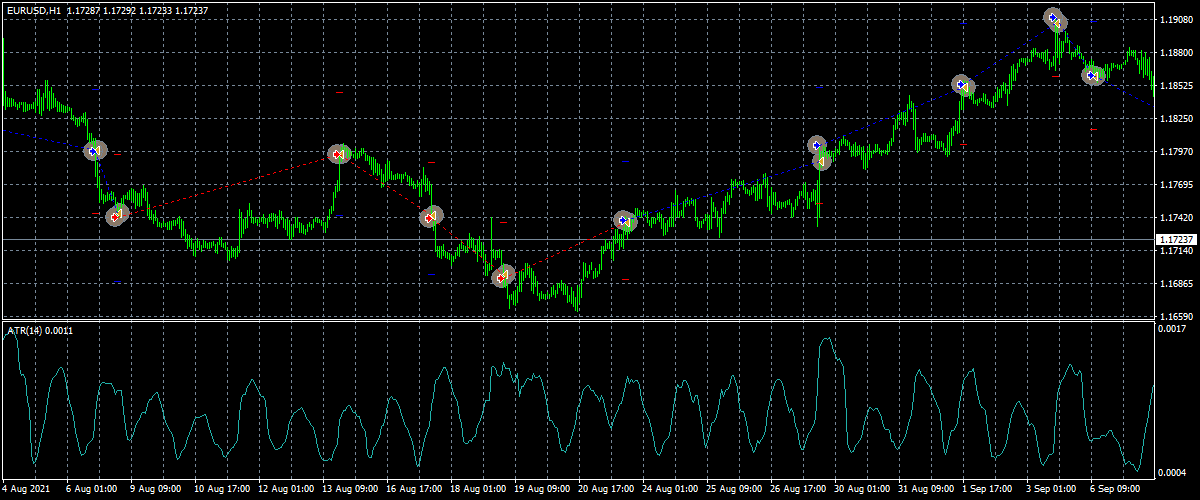Click the red trade marker at 13 Aug
The width and height of the screenshot is (1200, 500).
tap(339, 154)
